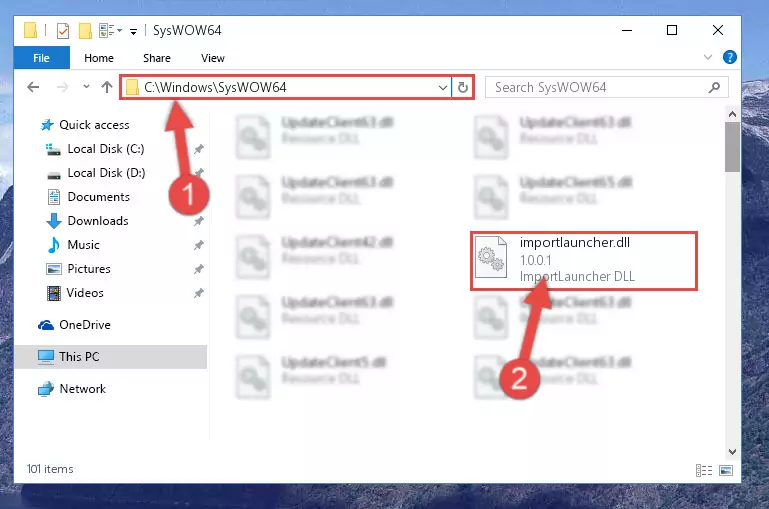
Task: Click the folder icon in the address bar
Action: pyautogui.click(x=132, y=87)
